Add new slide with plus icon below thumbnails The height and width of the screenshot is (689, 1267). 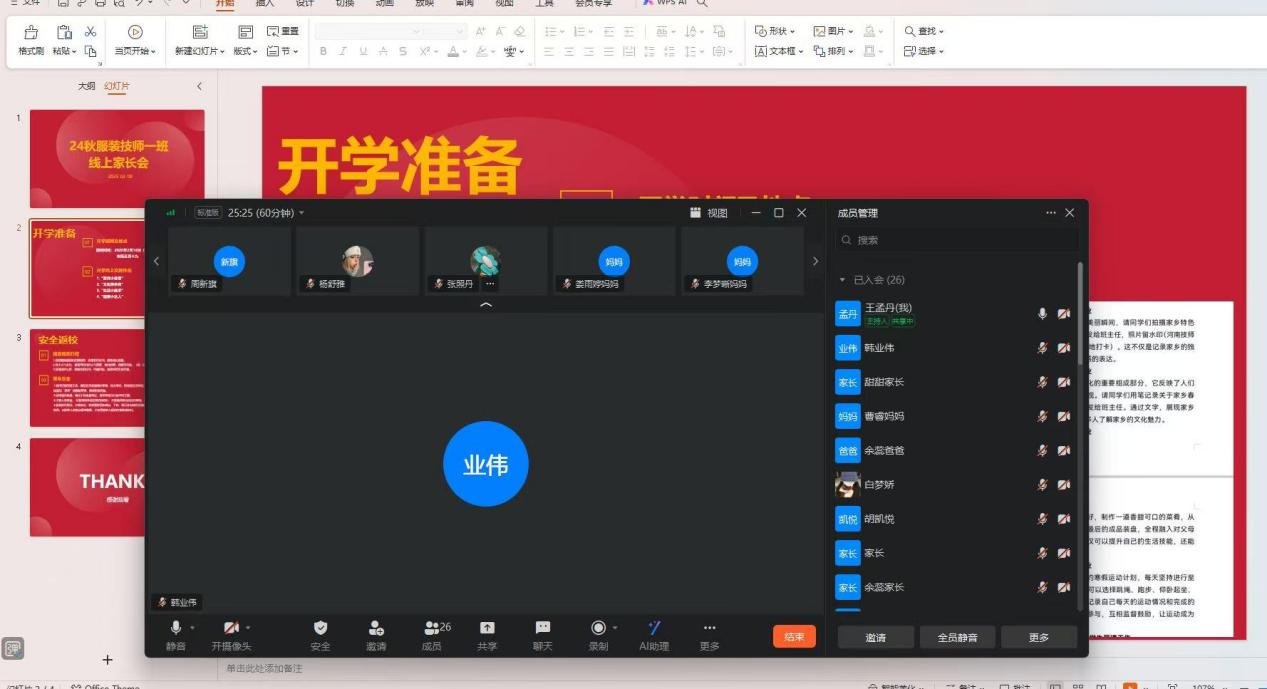click(x=108, y=660)
